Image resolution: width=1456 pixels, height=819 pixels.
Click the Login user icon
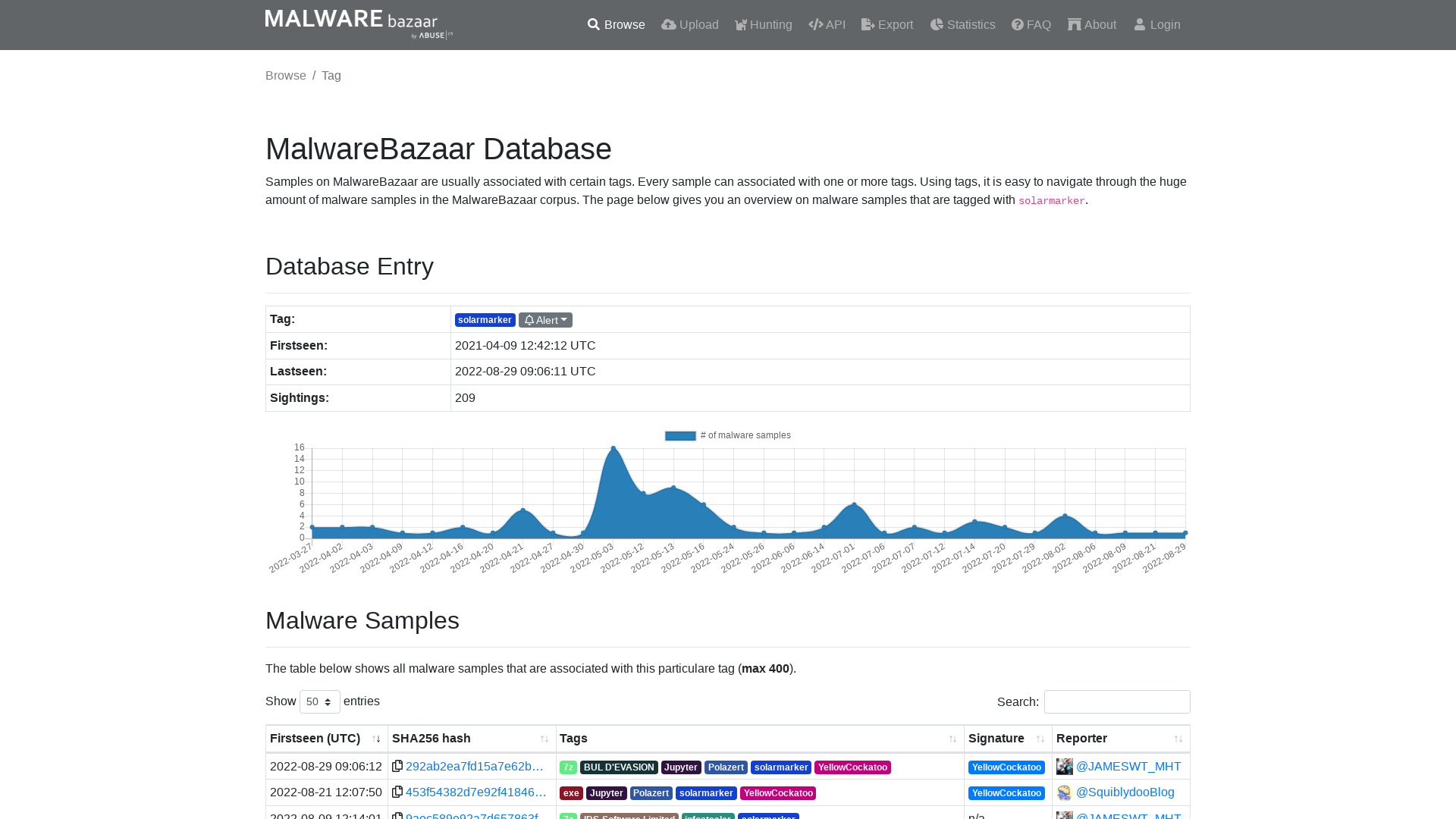[1139, 25]
